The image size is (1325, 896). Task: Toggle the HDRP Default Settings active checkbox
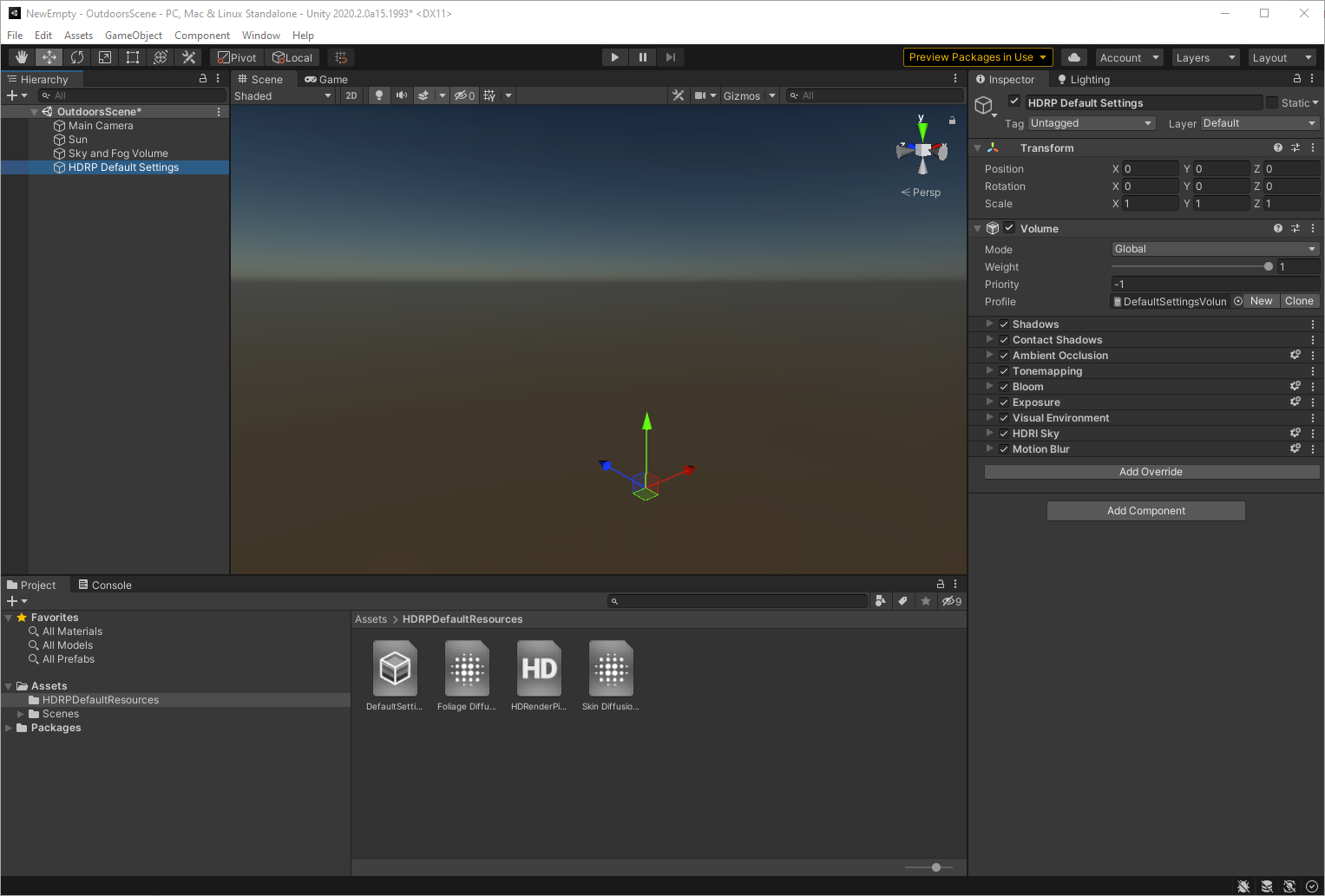[x=1014, y=101]
